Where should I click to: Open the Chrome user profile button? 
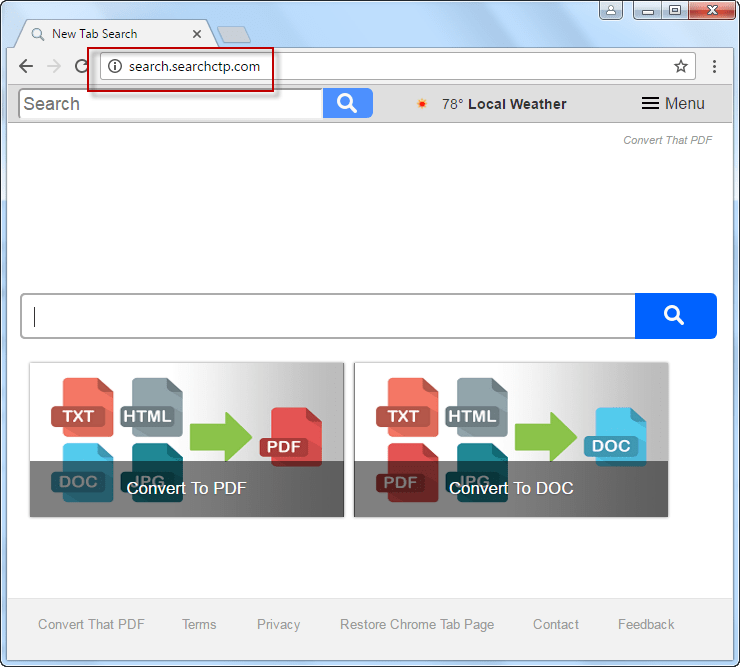[x=611, y=10]
